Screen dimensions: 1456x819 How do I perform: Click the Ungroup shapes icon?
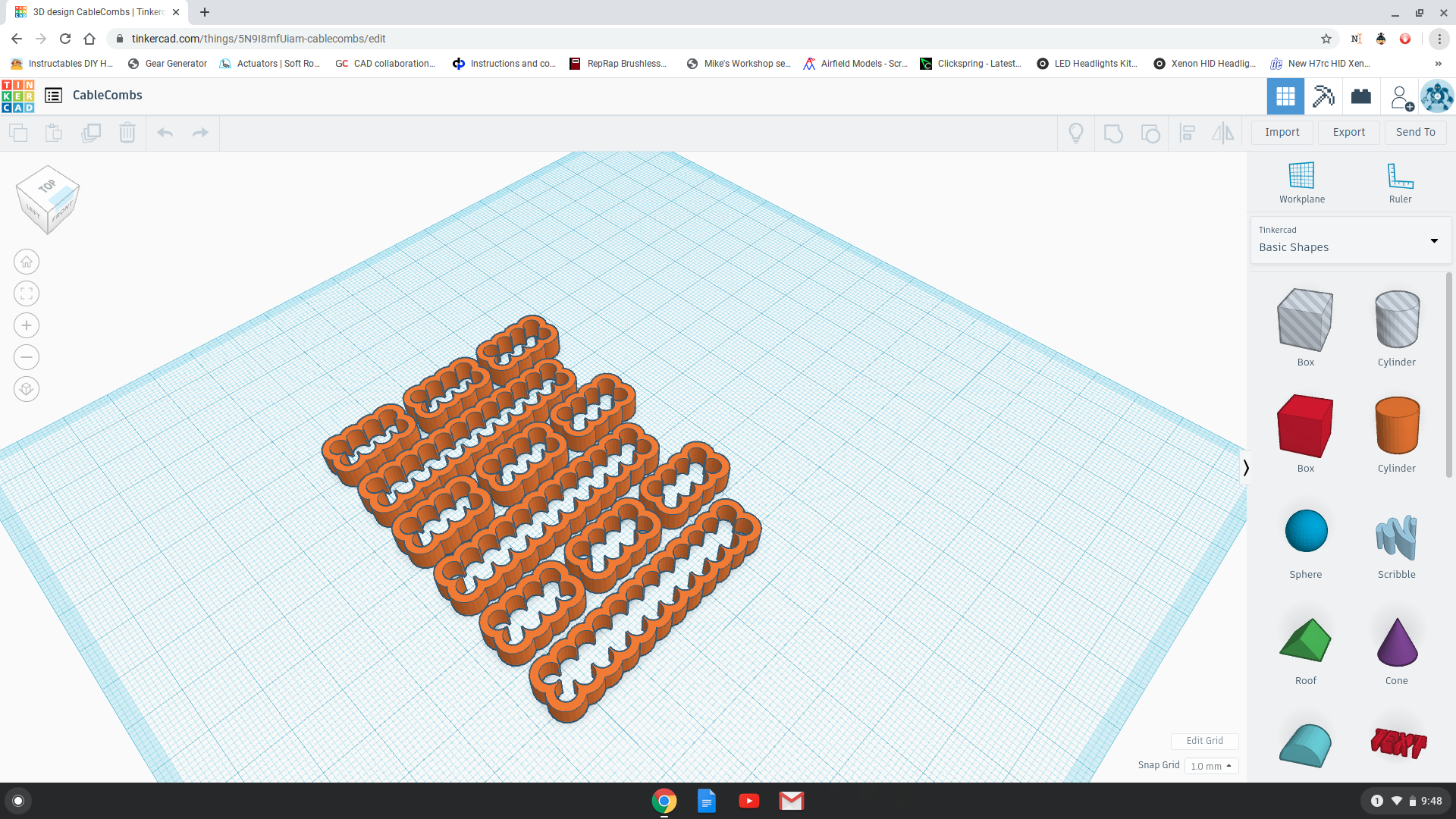(1150, 133)
